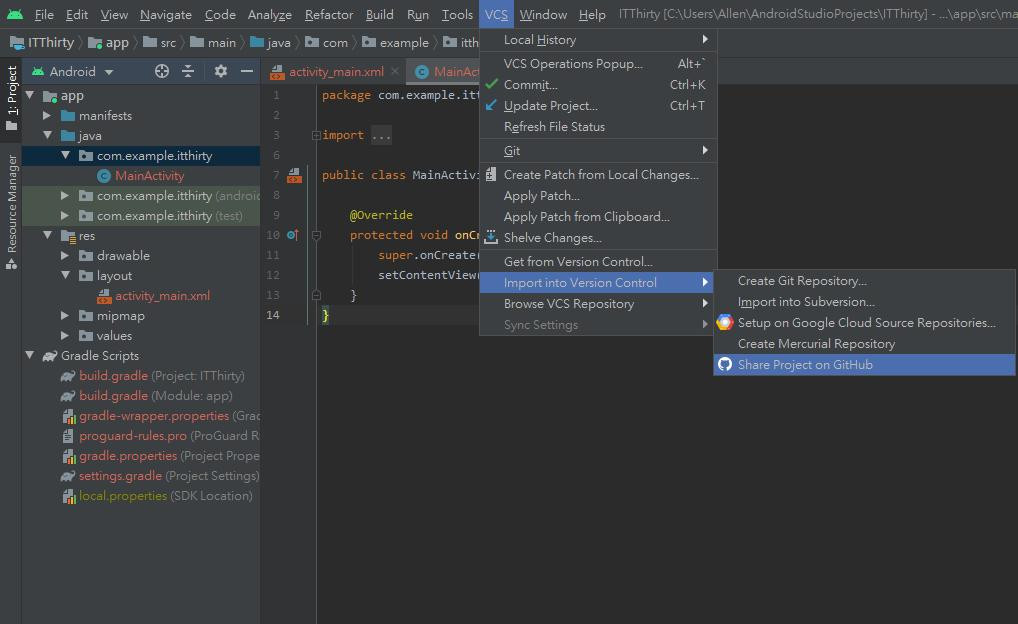
Task: Fold the onCreate method at line 10
Action: [x=316, y=235]
